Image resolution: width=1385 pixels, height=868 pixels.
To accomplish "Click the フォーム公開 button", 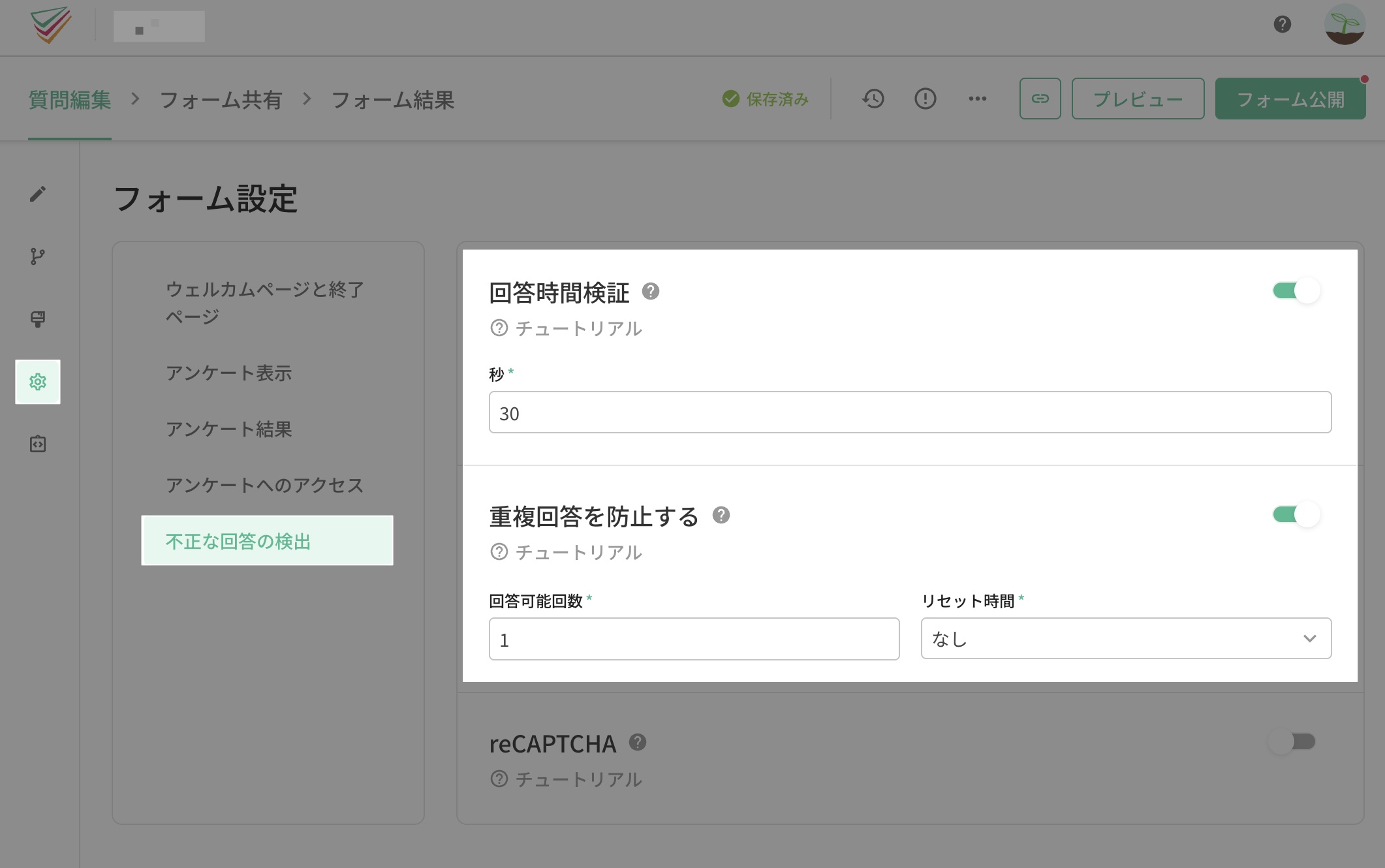I will point(1290,99).
